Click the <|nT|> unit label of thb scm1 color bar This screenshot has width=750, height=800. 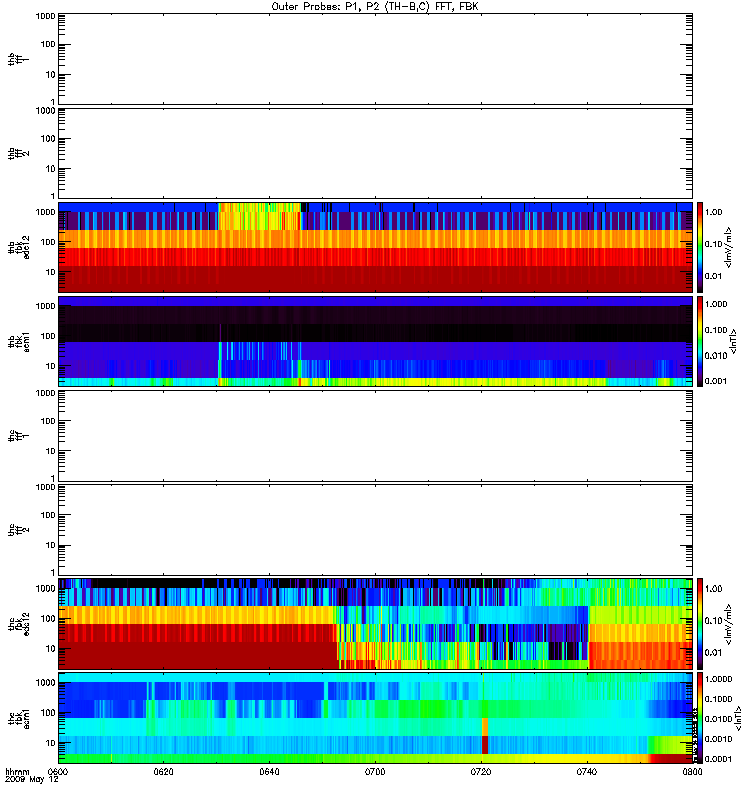click(x=734, y=341)
